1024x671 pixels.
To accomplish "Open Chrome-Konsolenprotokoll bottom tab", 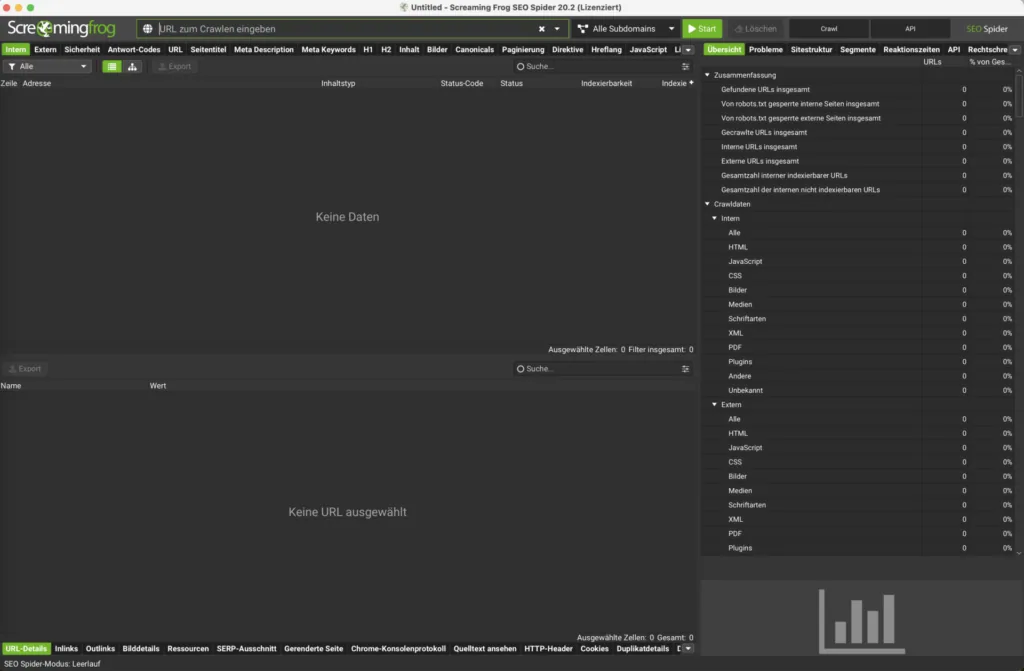I will tap(398, 649).
